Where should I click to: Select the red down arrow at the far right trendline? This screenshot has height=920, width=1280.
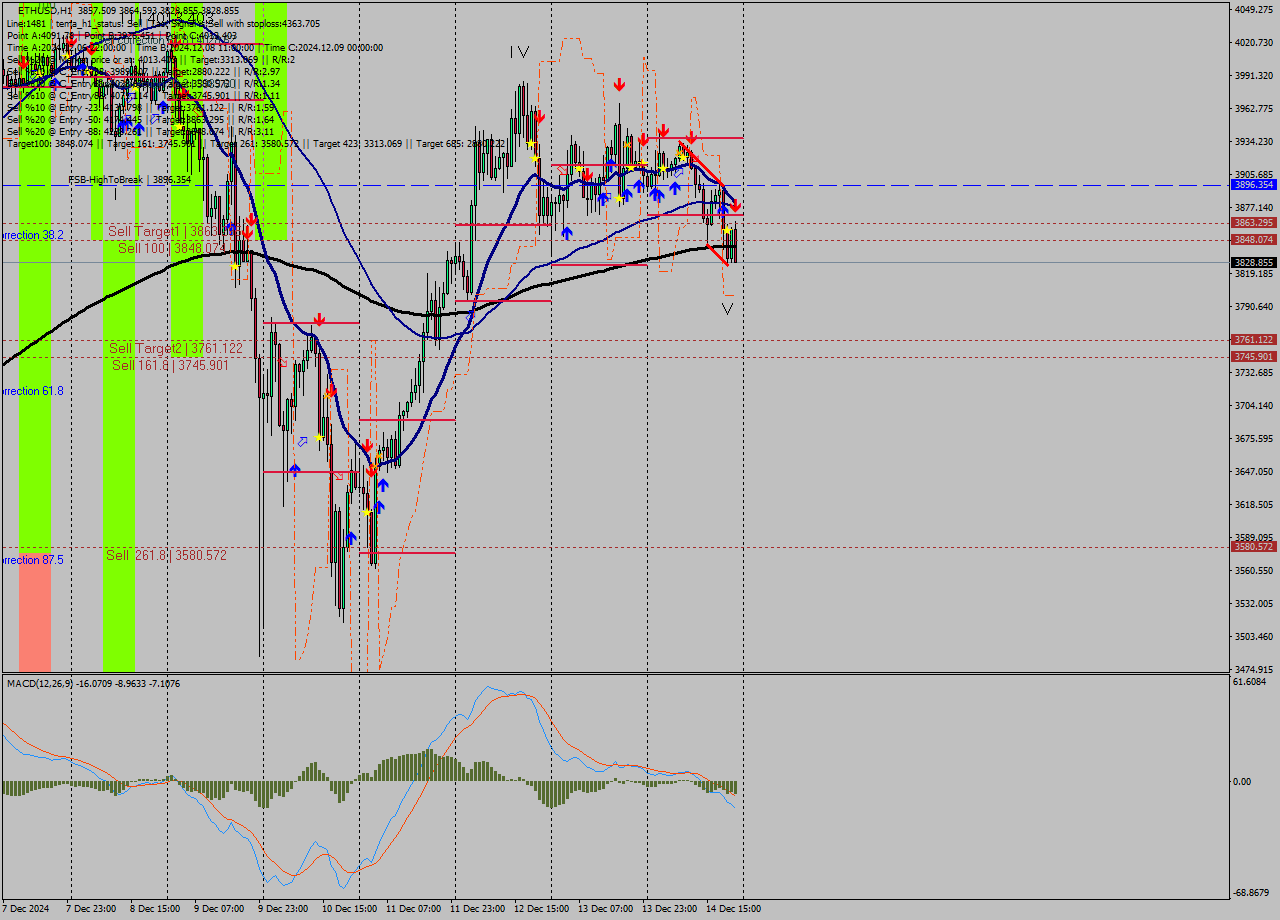point(736,207)
